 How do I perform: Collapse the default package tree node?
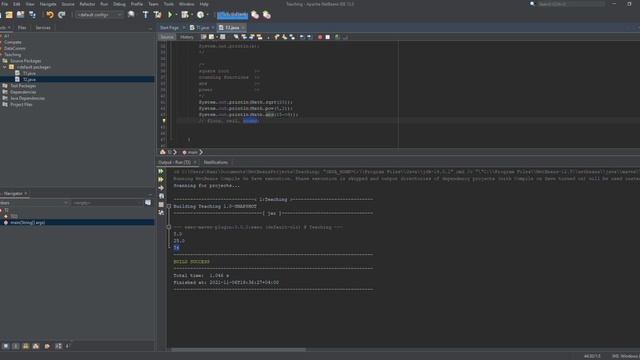point(4,67)
